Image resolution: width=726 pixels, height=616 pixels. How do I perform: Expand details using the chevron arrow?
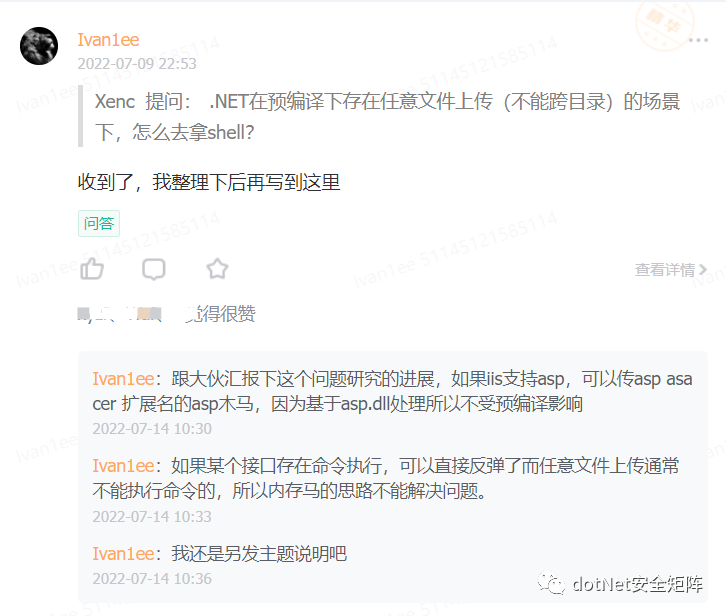click(x=703, y=270)
